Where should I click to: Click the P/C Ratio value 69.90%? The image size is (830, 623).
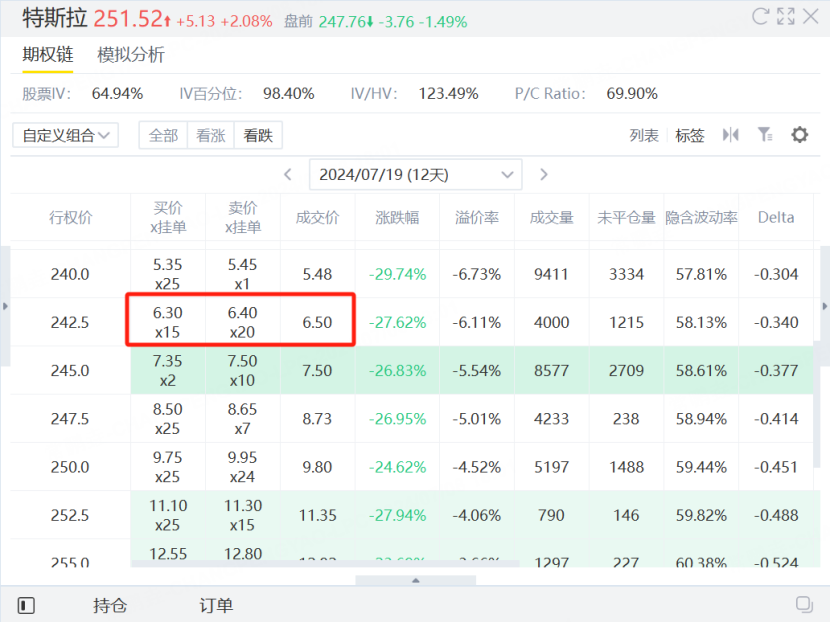pos(632,94)
